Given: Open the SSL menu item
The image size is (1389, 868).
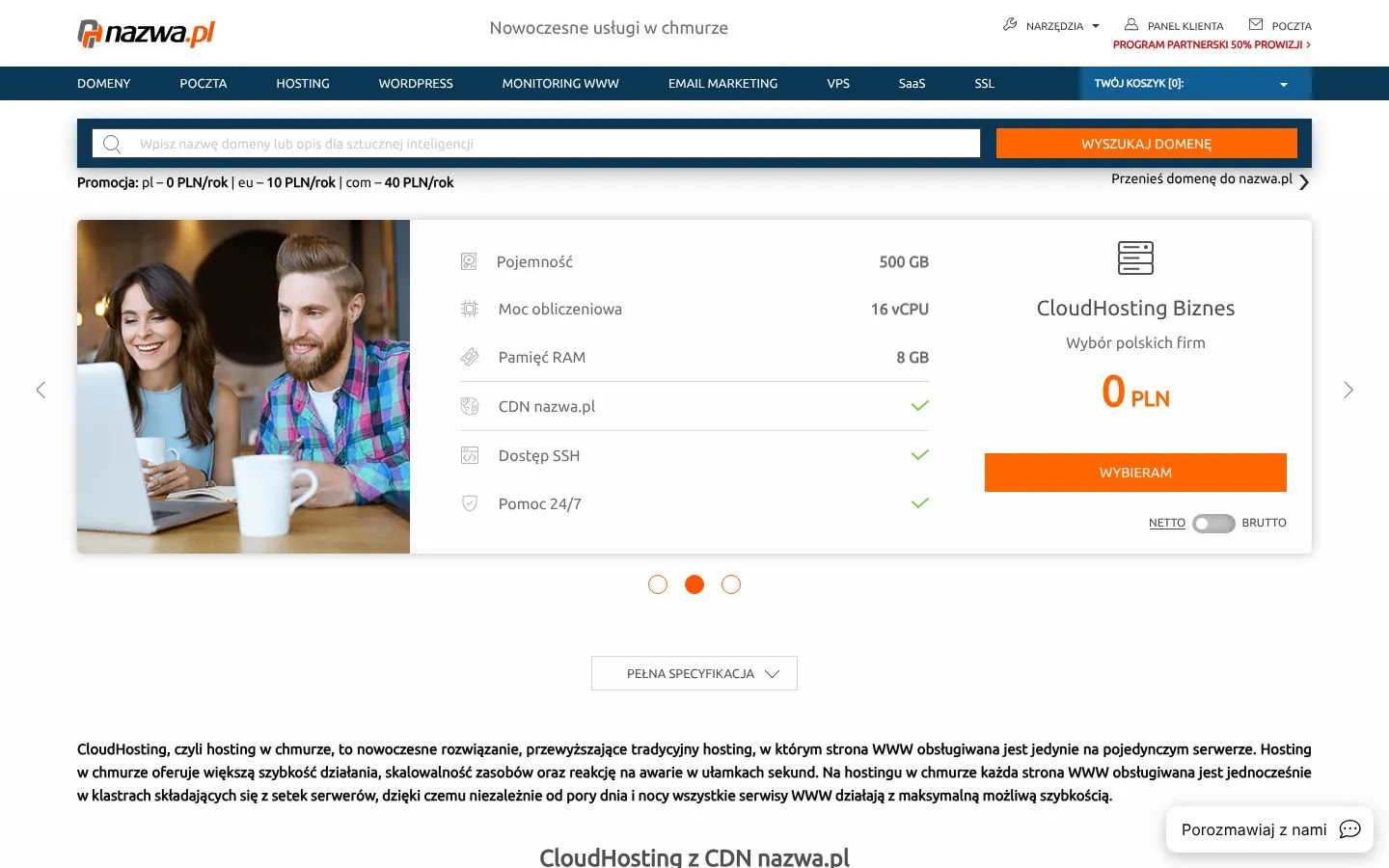Looking at the screenshot, I should (x=984, y=84).
